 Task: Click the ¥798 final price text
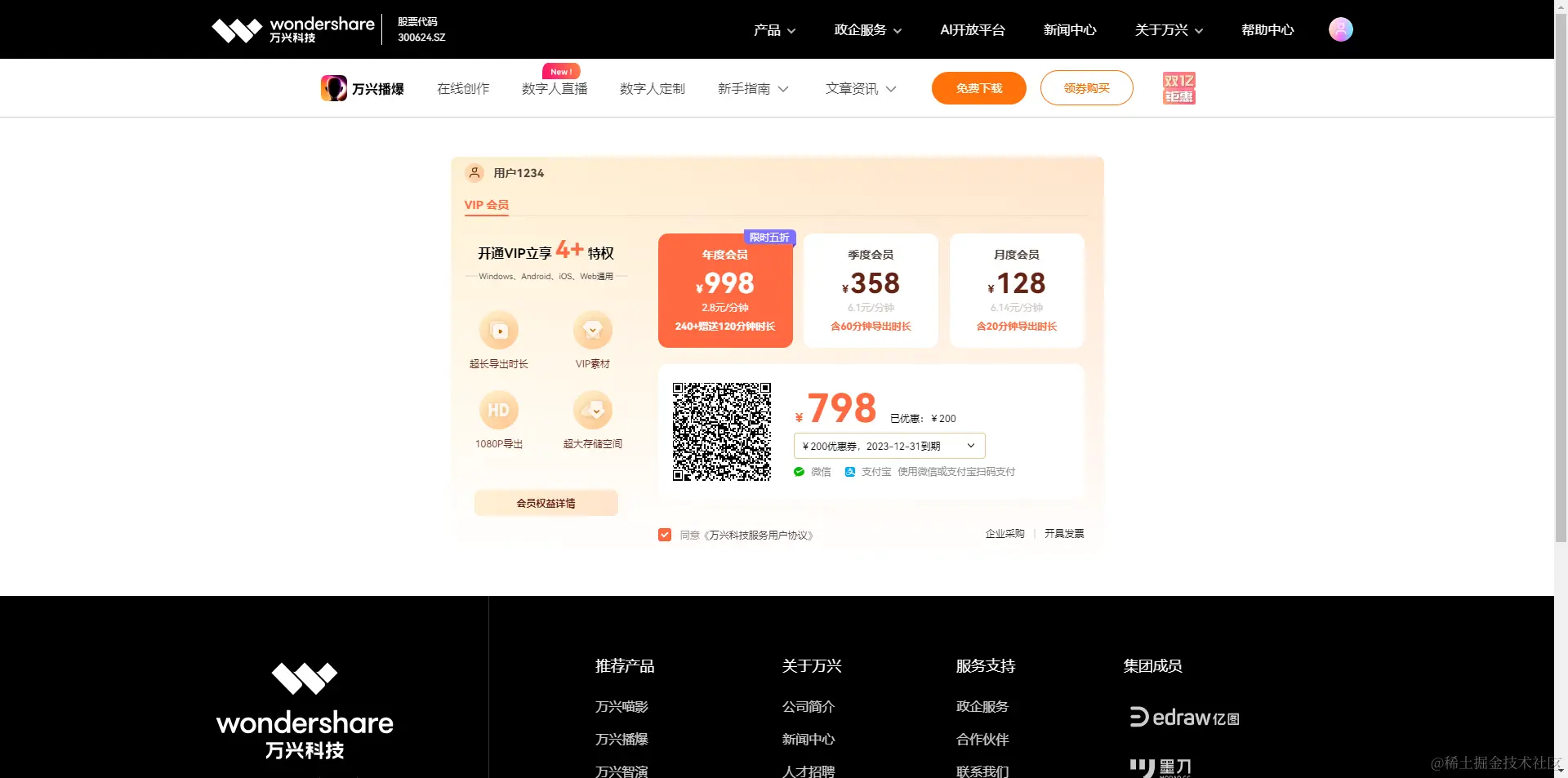tap(836, 408)
